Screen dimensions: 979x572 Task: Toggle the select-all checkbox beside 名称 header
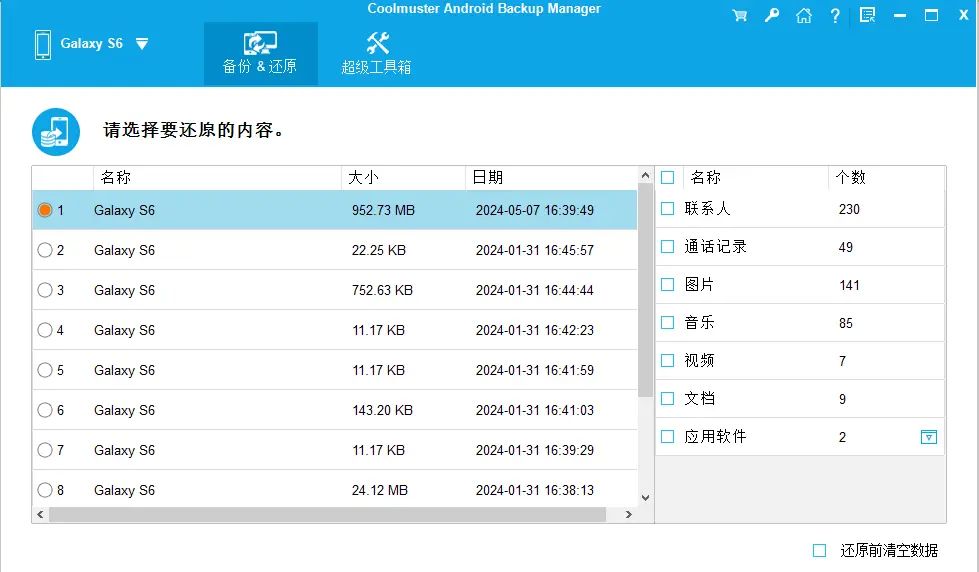point(668,177)
